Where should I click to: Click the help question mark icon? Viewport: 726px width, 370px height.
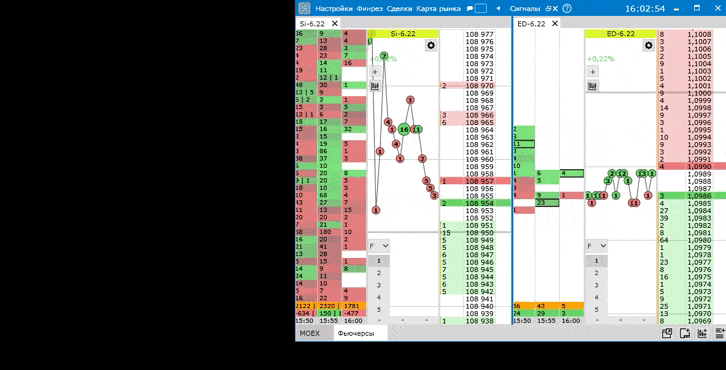[567, 8]
